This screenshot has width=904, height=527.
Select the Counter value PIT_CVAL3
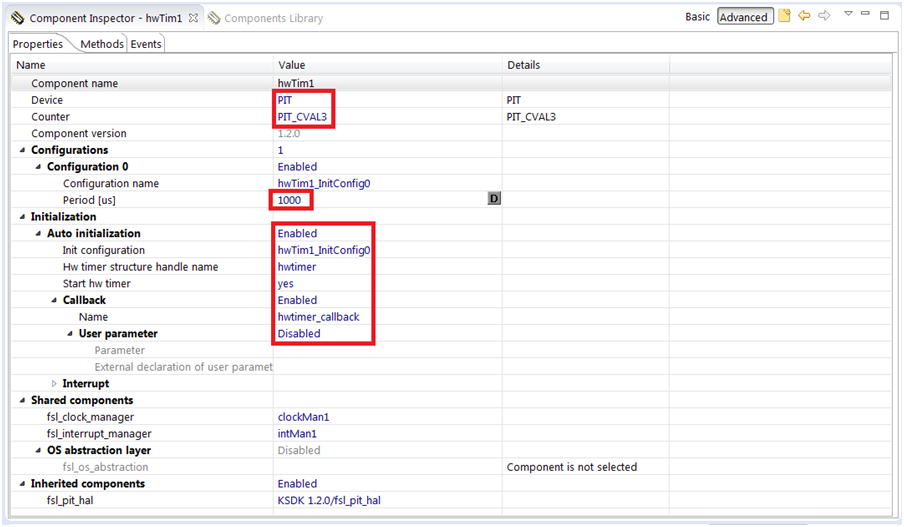click(302, 116)
